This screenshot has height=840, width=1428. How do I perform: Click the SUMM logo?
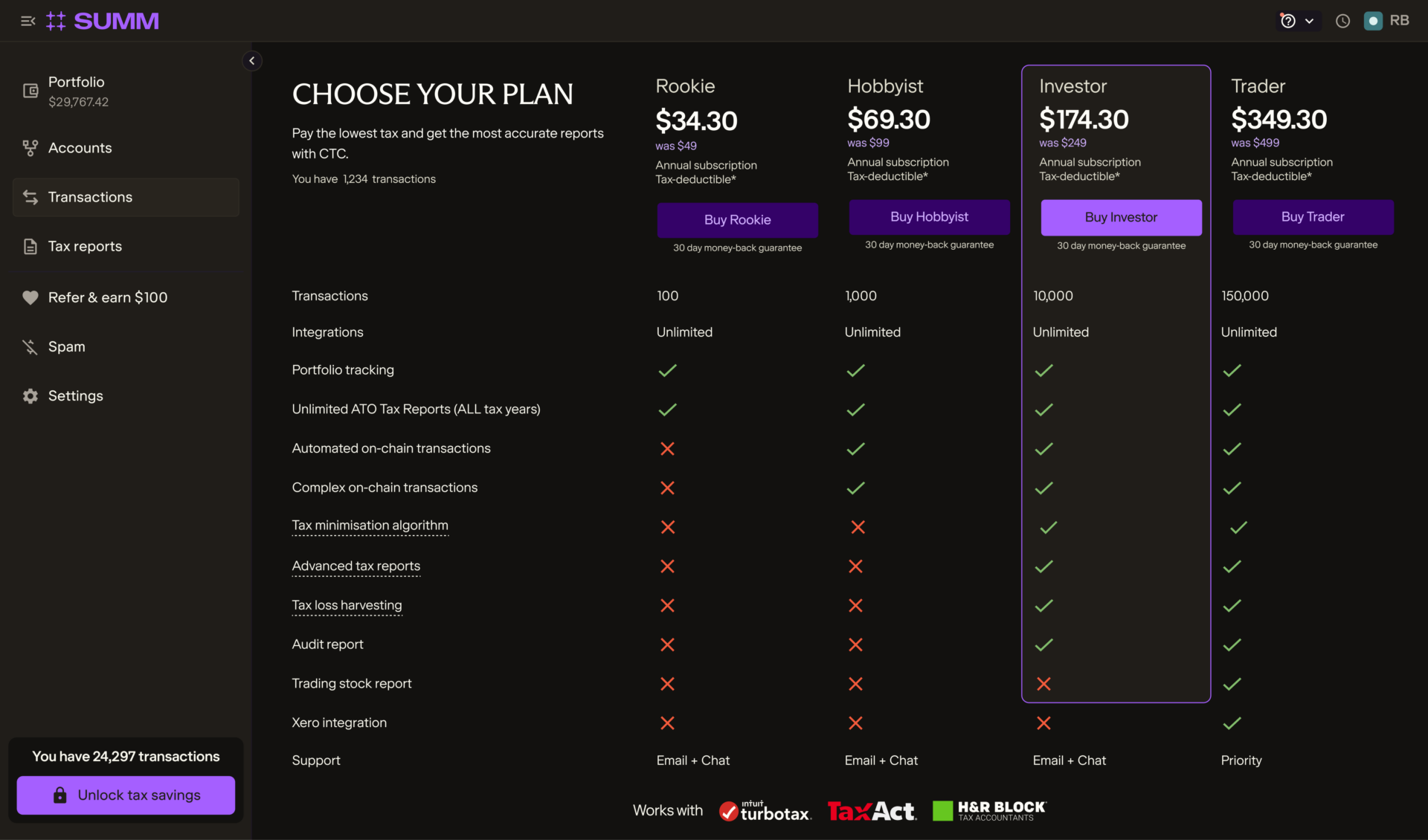(x=103, y=21)
